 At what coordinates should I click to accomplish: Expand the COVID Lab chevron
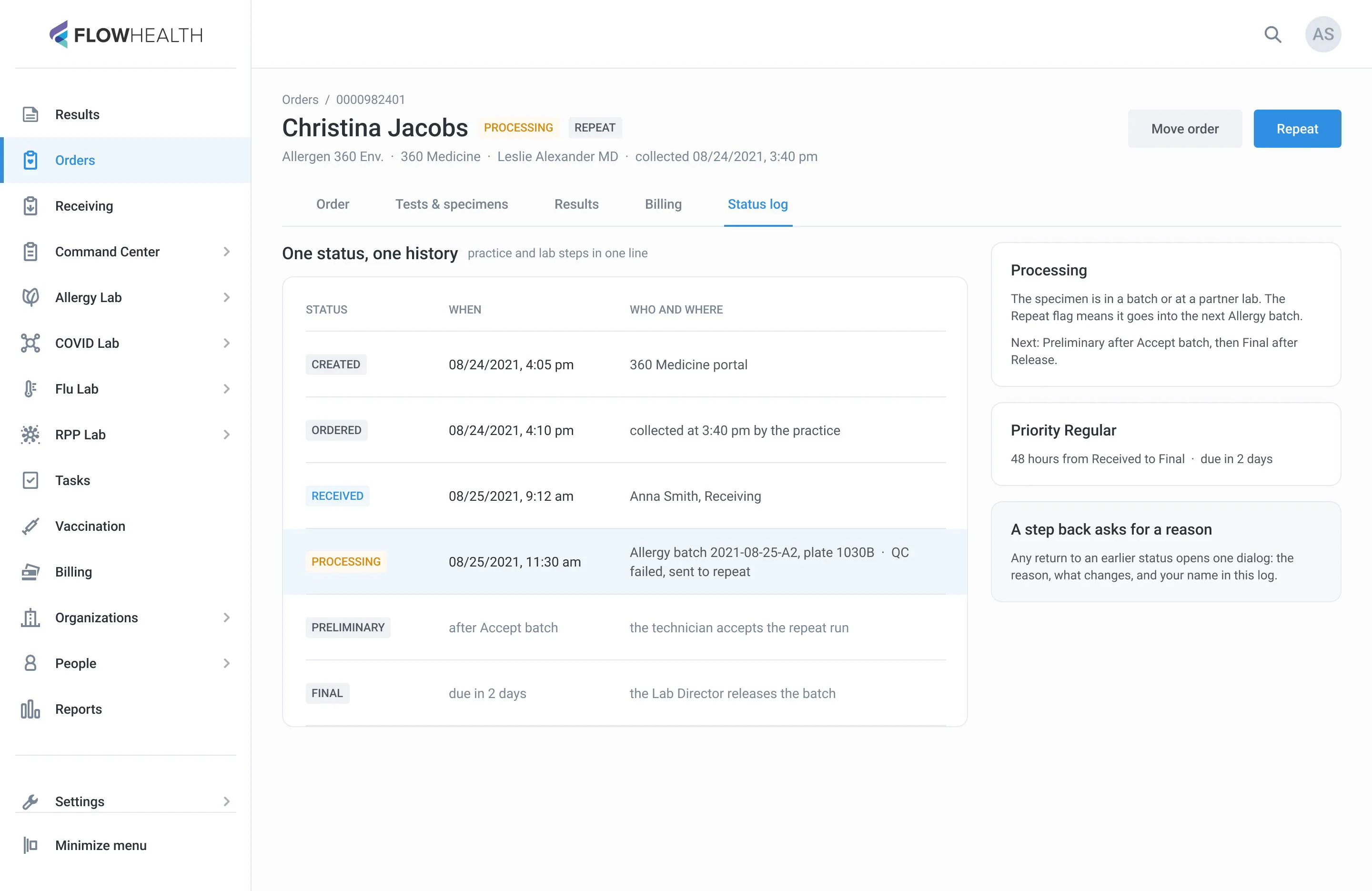(227, 343)
